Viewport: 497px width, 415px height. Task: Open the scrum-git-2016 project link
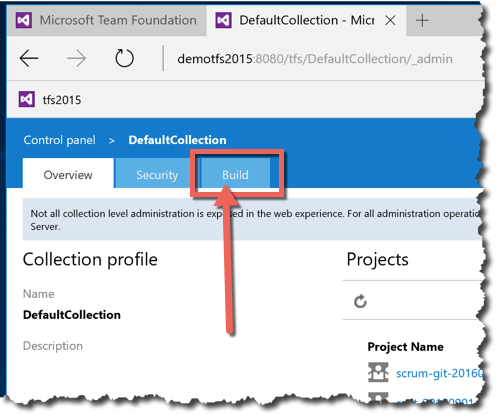point(439,373)
